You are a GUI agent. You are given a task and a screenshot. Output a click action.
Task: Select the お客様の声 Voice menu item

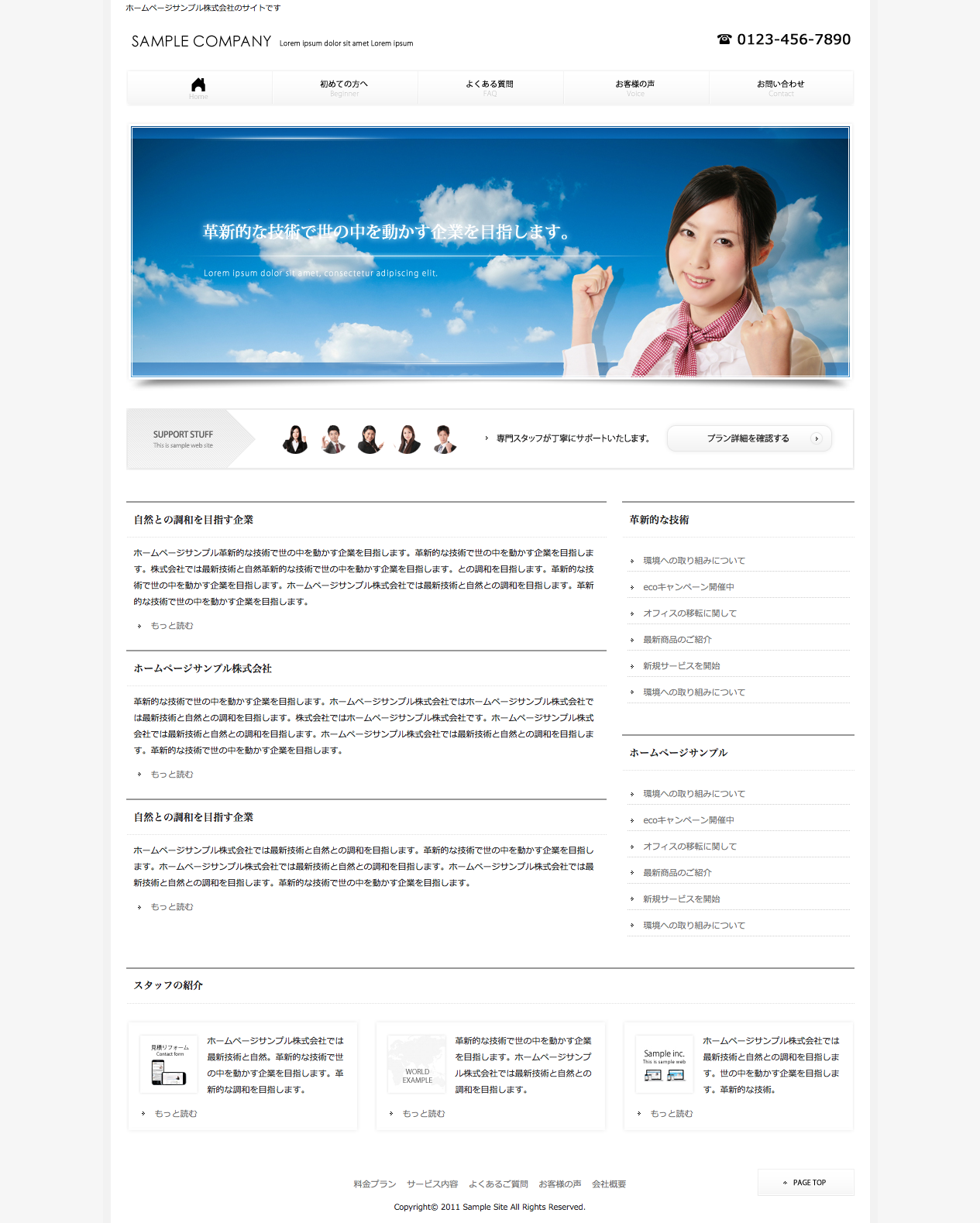(x=635, y=87)
